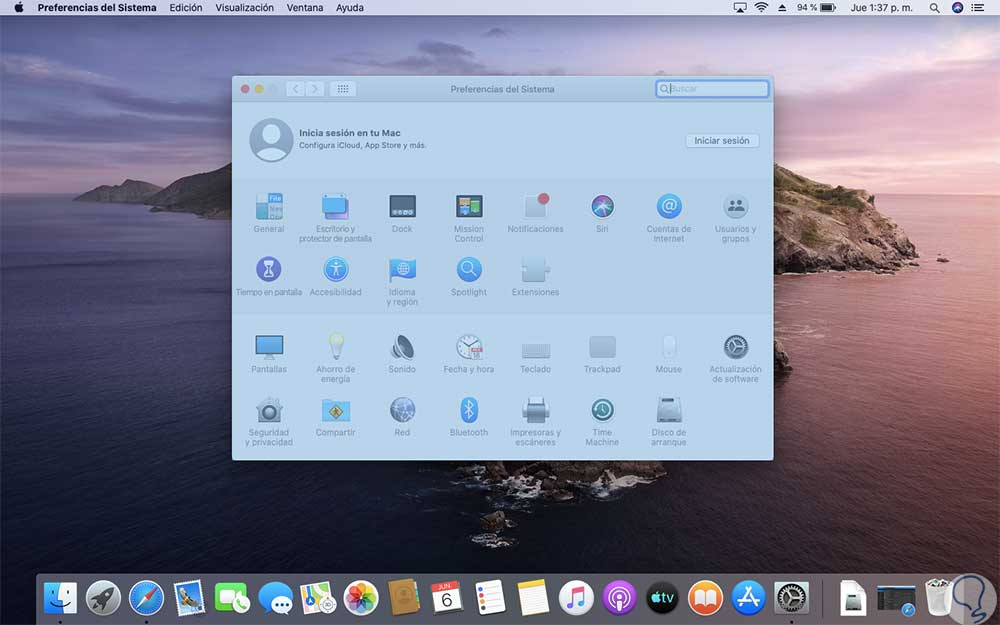Click the battery status indicator
This screenshot has width=1000, height=625.
[816, 8]
